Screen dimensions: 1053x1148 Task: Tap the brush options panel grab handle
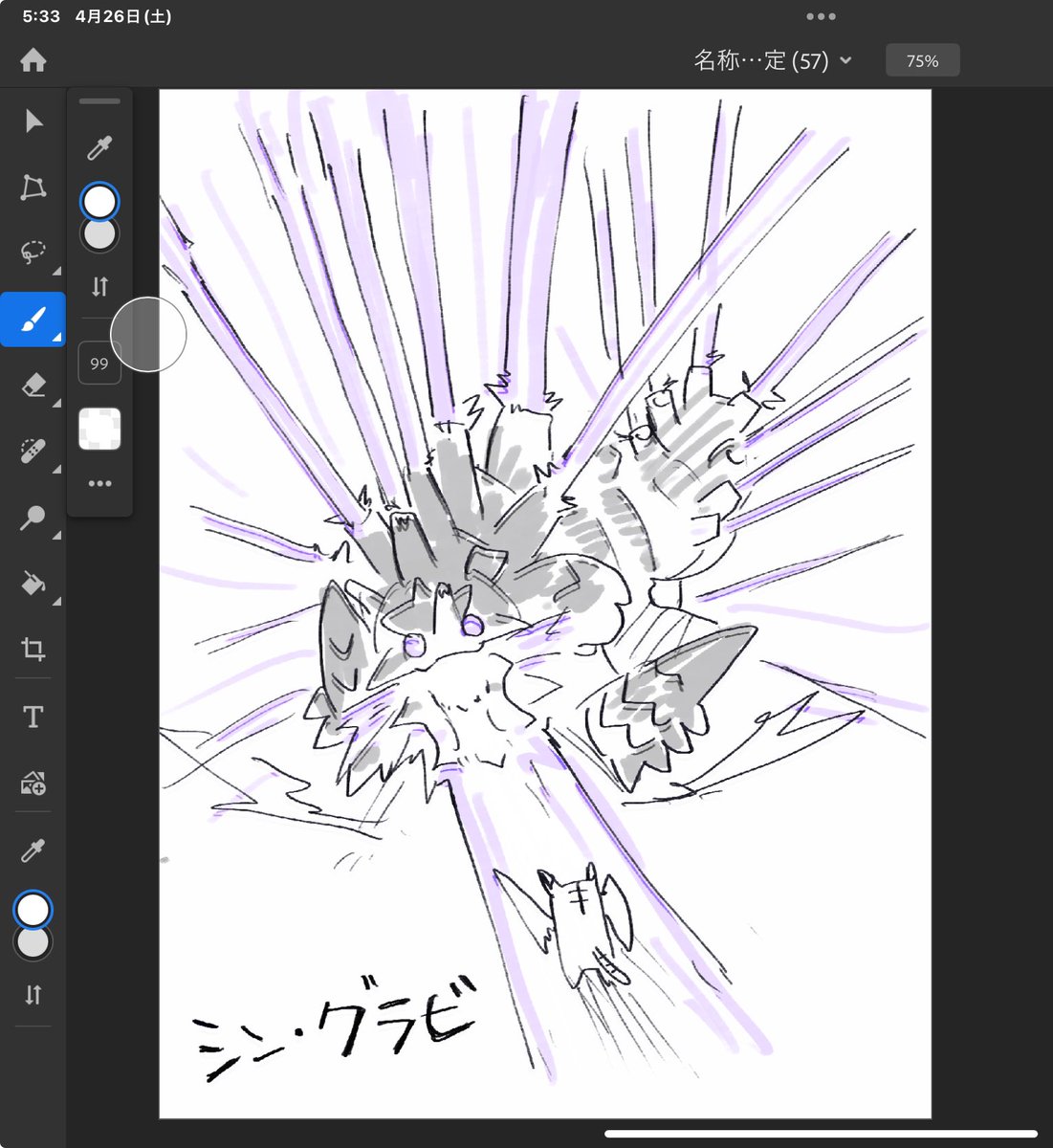click(x=99, y=100)
